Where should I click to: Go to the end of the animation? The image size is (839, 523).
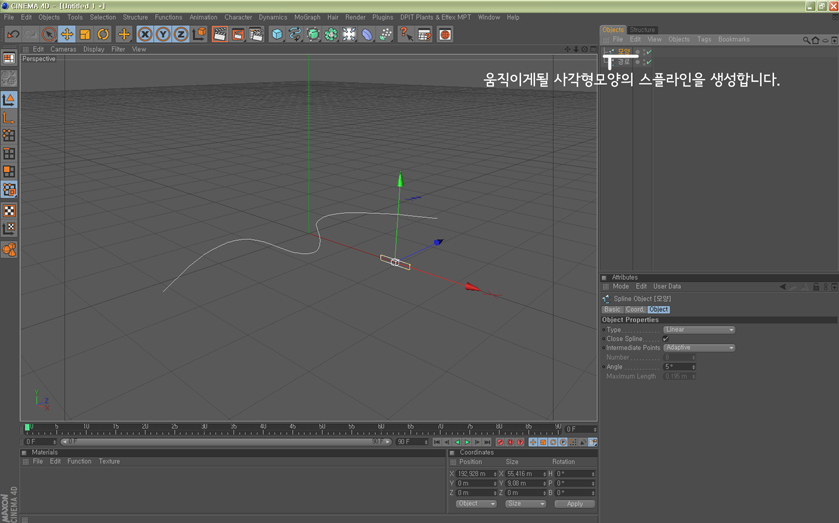point(487,442)
